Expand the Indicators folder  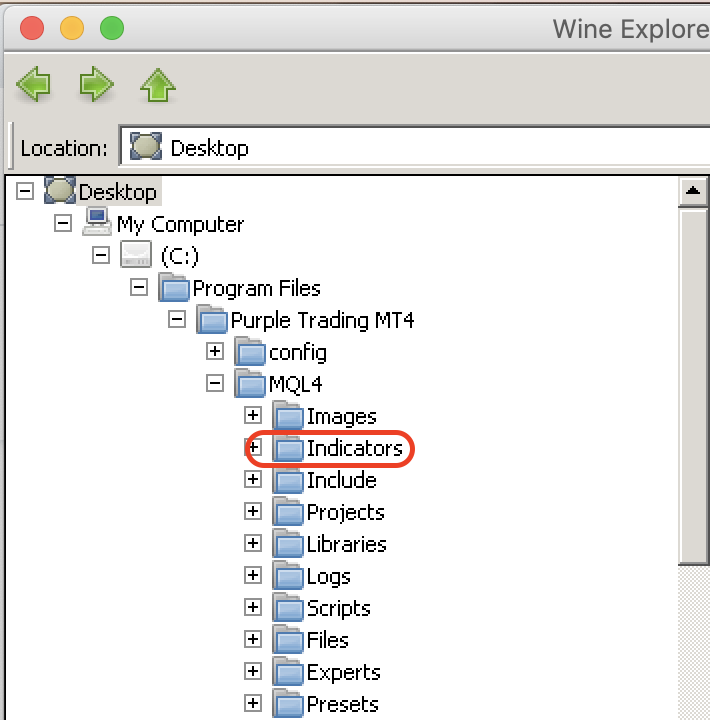(x=253, y=447)
